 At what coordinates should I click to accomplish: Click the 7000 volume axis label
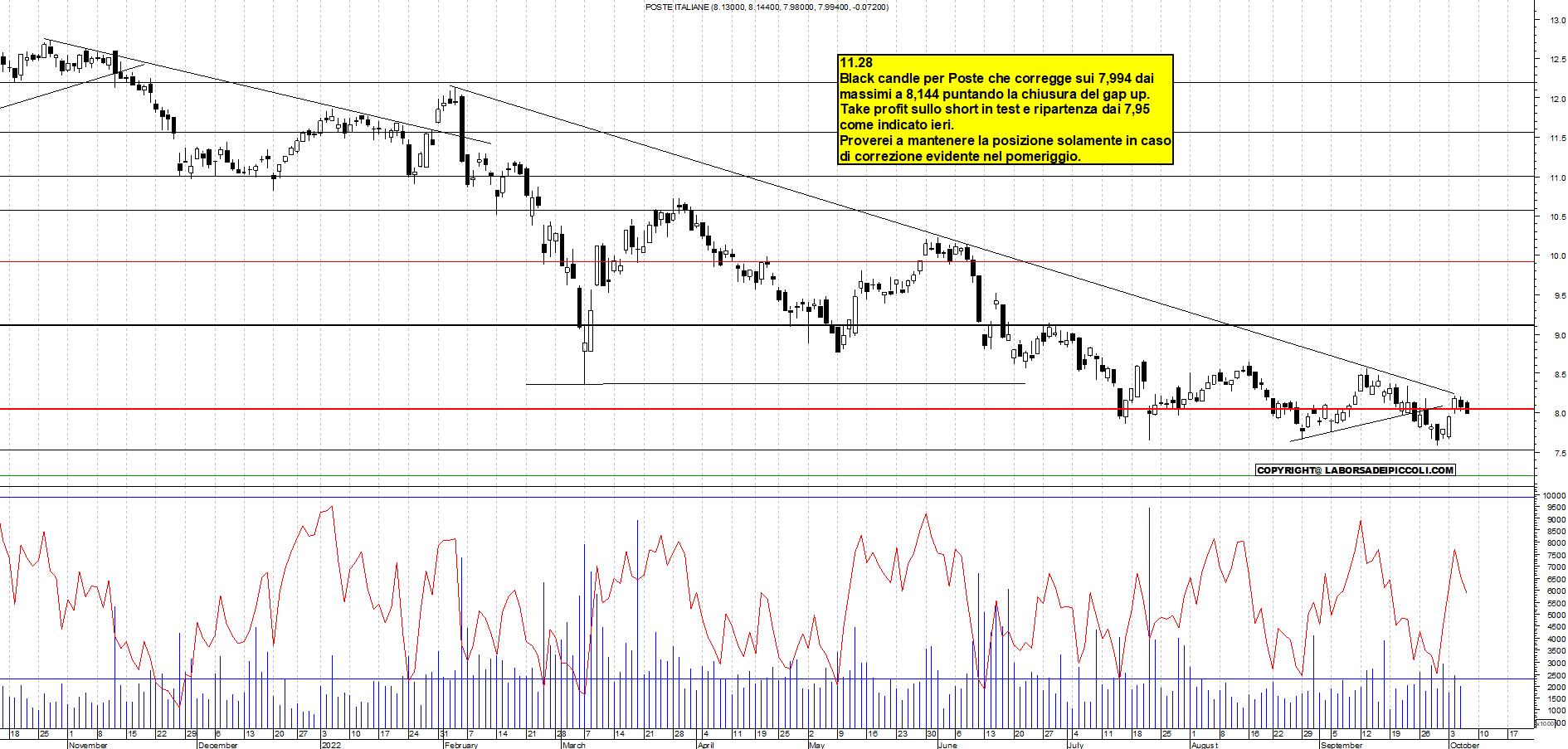[x=1556, y=568]
